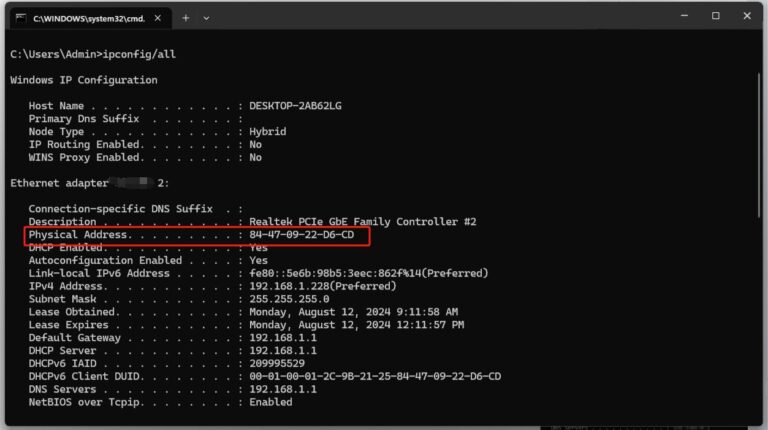Click the DHCPv6 IAID value 209995529
Image resolution: width=768 pixels, height=430 pixels.
point(277,363)
